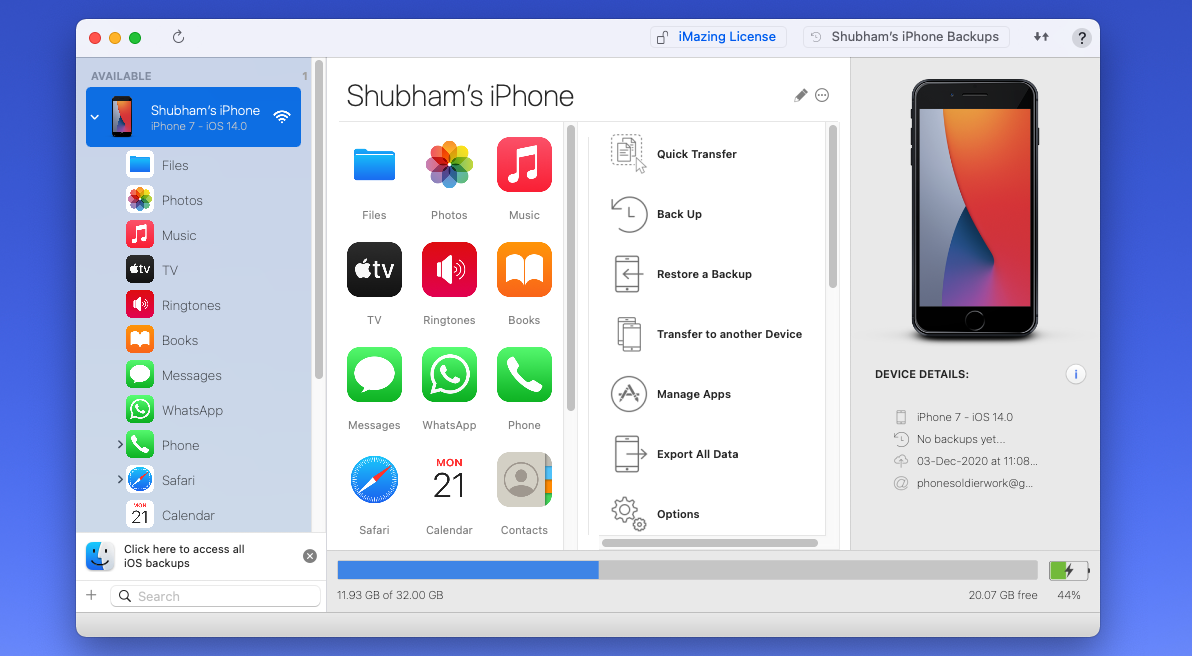Viewport: 1192px width, 656px height.
Task: Click the phonesoldierwork email detail
Action: 975,483
